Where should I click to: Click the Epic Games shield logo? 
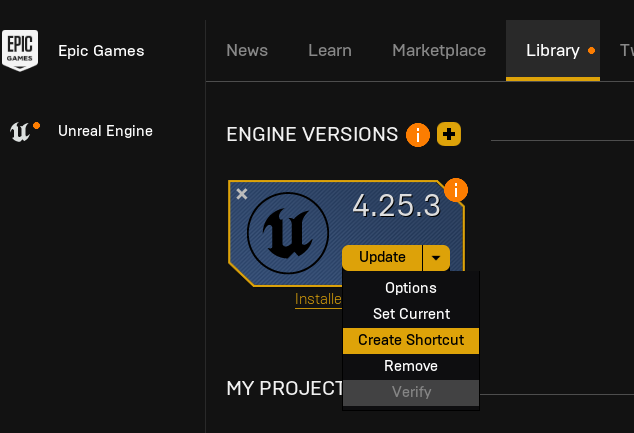tap(20, 50)
